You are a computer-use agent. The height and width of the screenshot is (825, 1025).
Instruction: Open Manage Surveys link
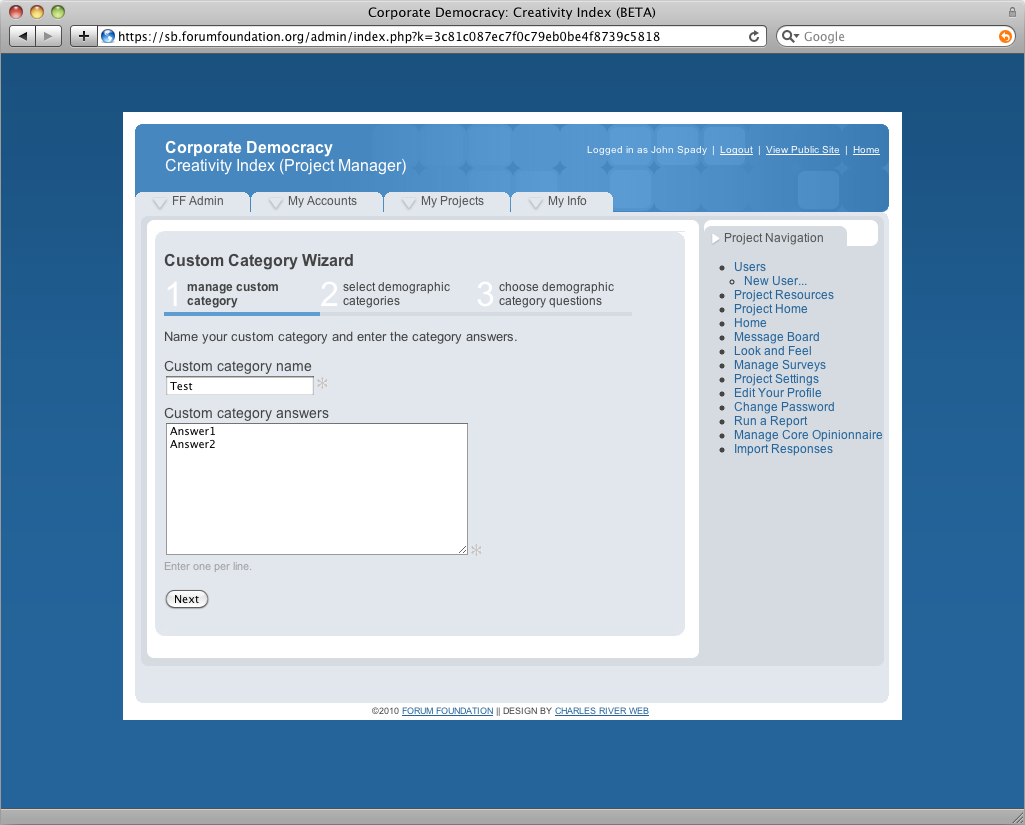[779, 365]
